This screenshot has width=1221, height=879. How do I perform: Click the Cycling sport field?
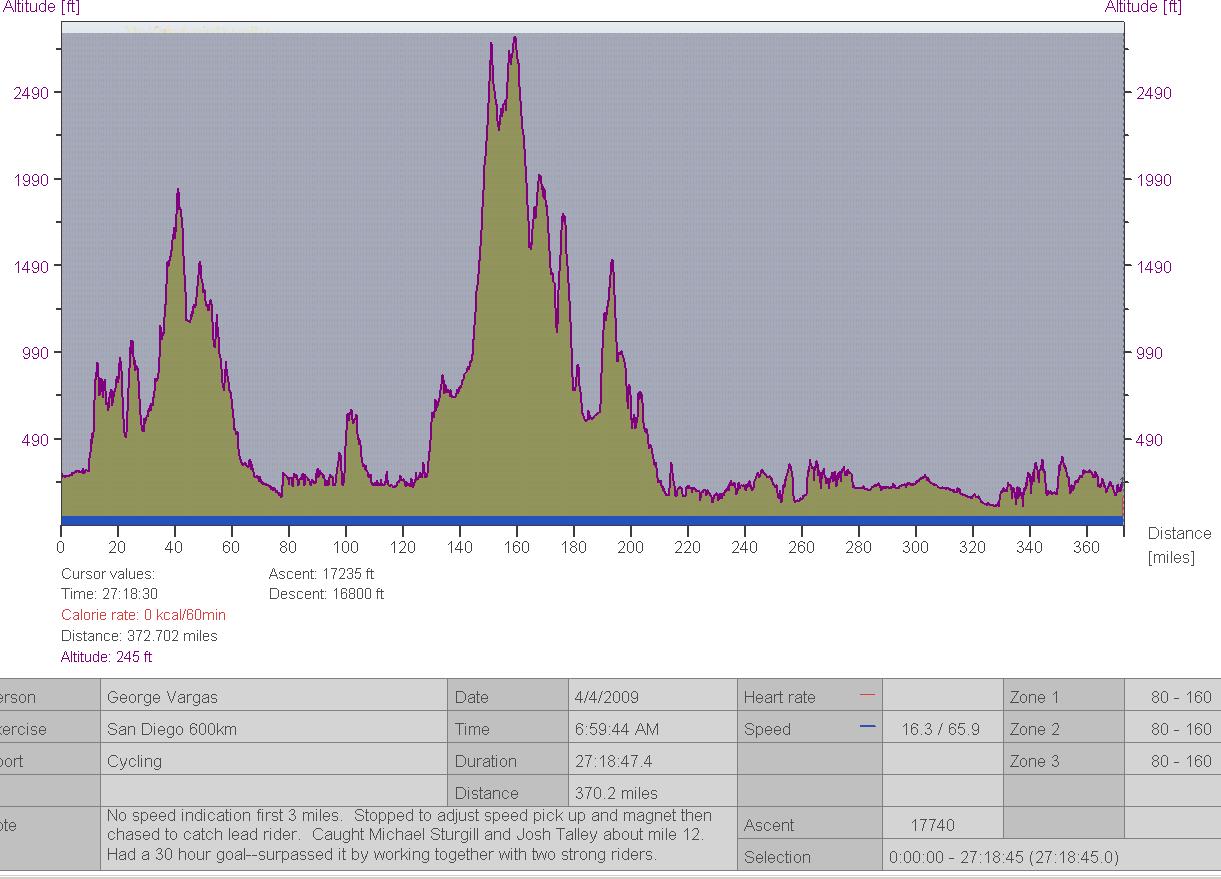pyautogui.click(x=134, y=761)
